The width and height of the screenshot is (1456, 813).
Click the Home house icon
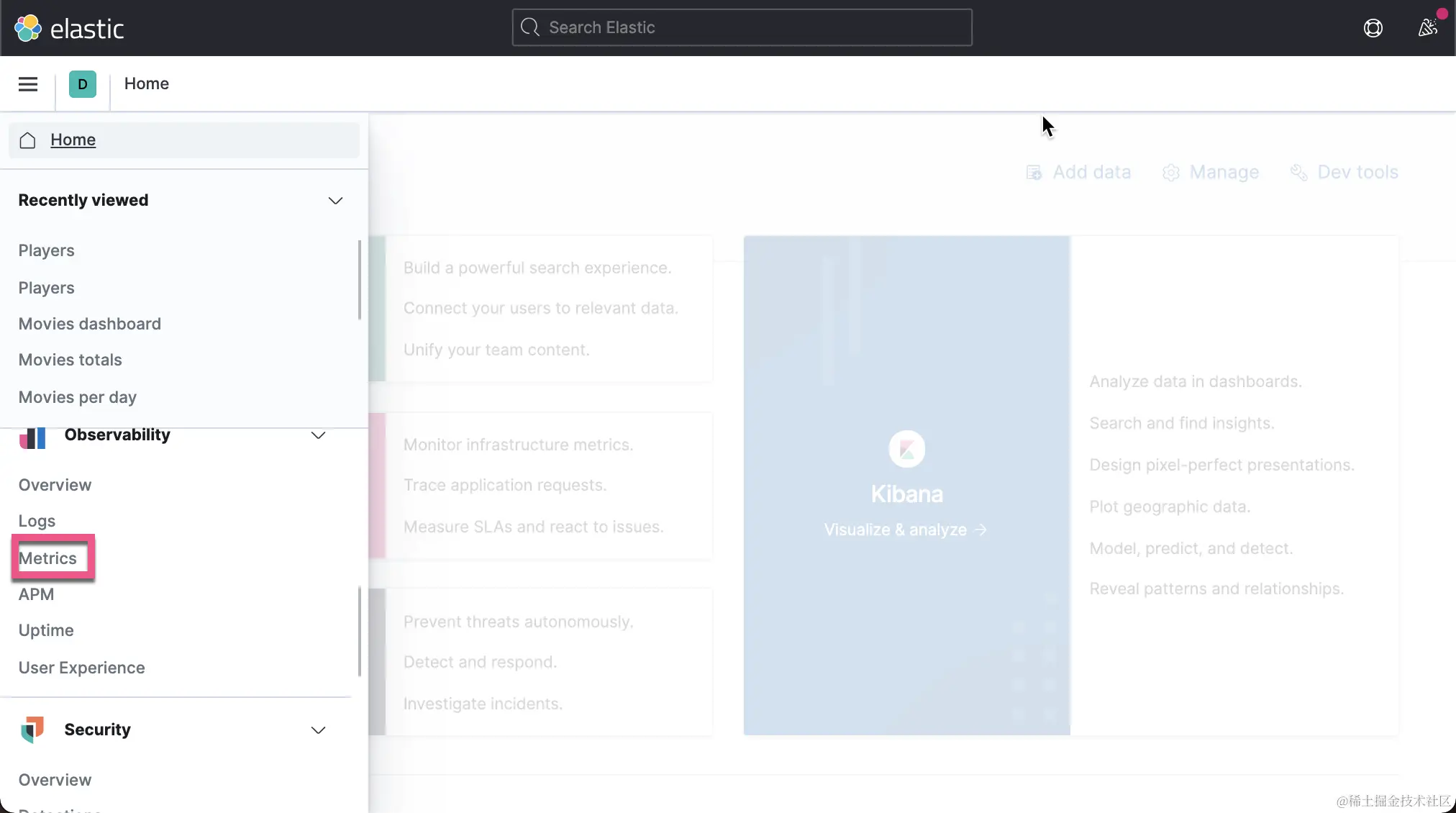27,140
